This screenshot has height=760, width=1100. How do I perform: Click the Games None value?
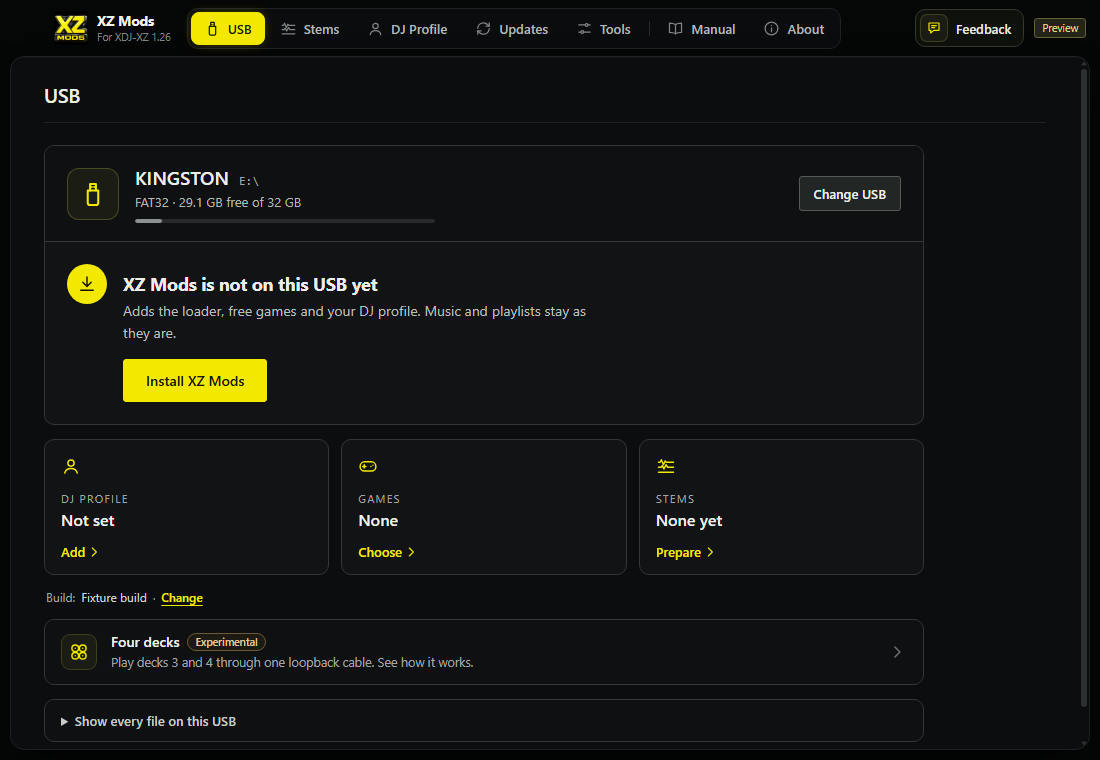point(378,521)
